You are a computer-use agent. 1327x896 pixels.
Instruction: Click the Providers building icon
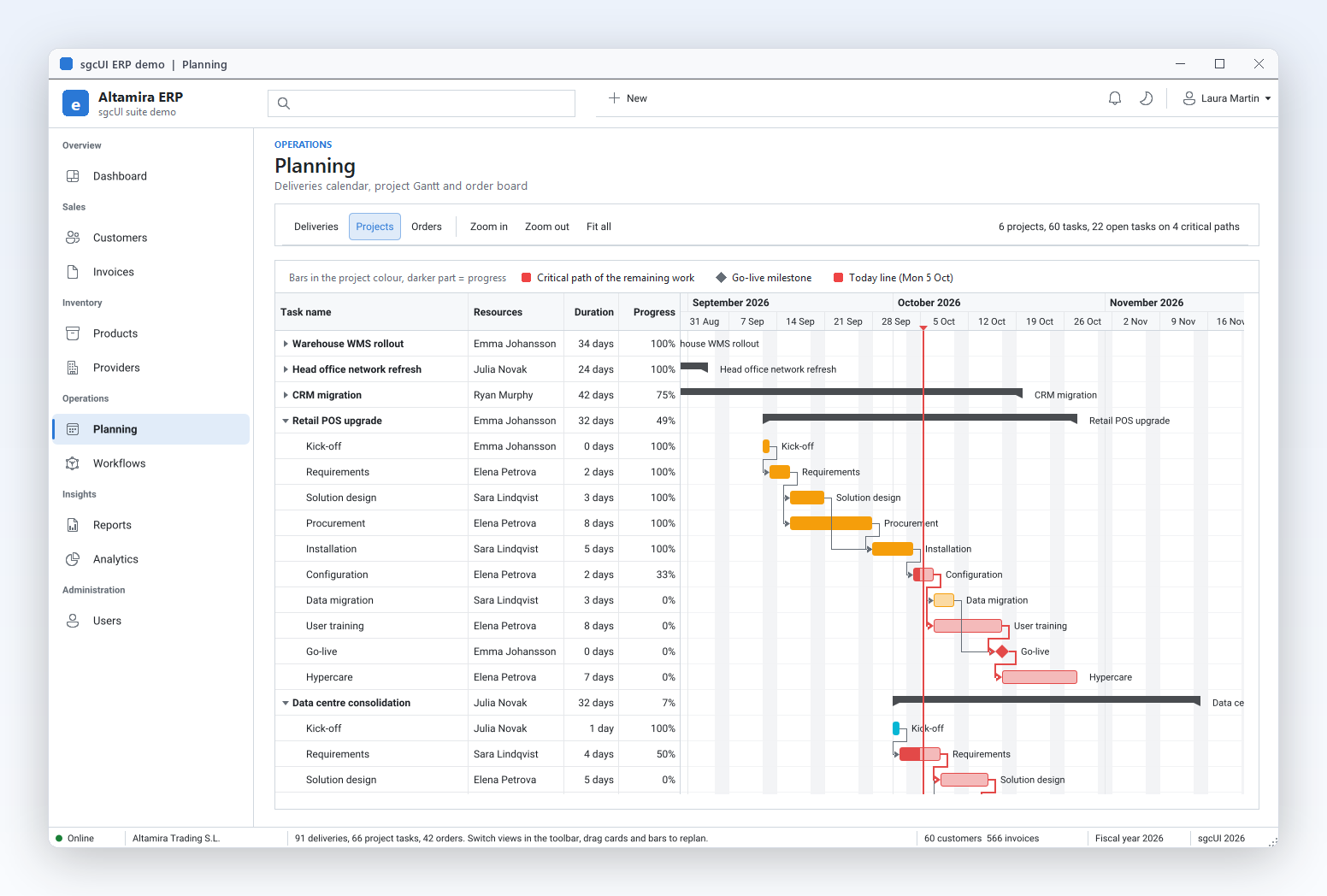click(73, 368)
